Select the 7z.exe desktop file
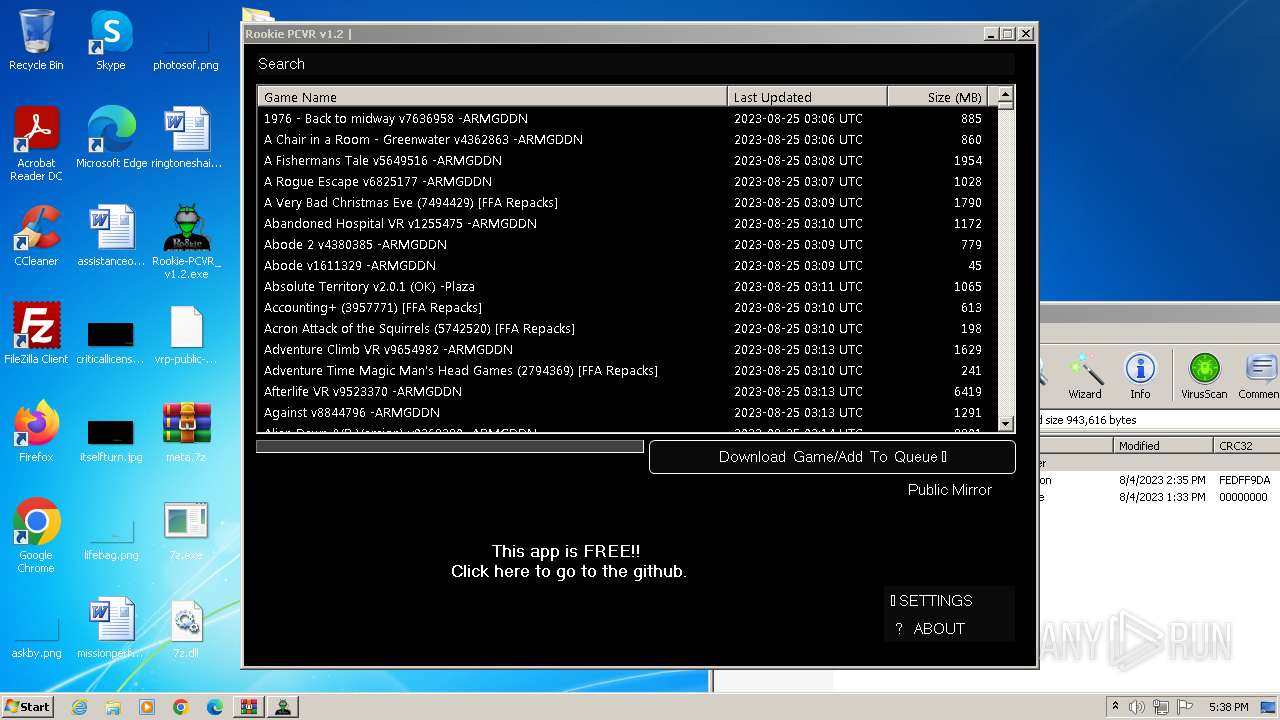 tap(186, 529)
